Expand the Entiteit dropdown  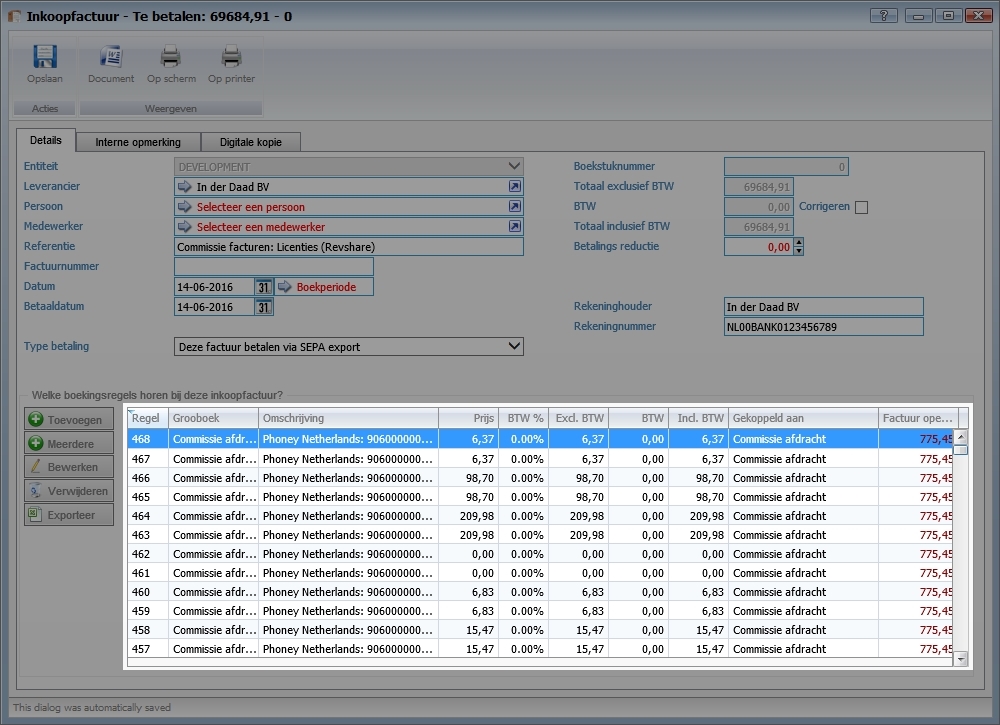point(513,166)
